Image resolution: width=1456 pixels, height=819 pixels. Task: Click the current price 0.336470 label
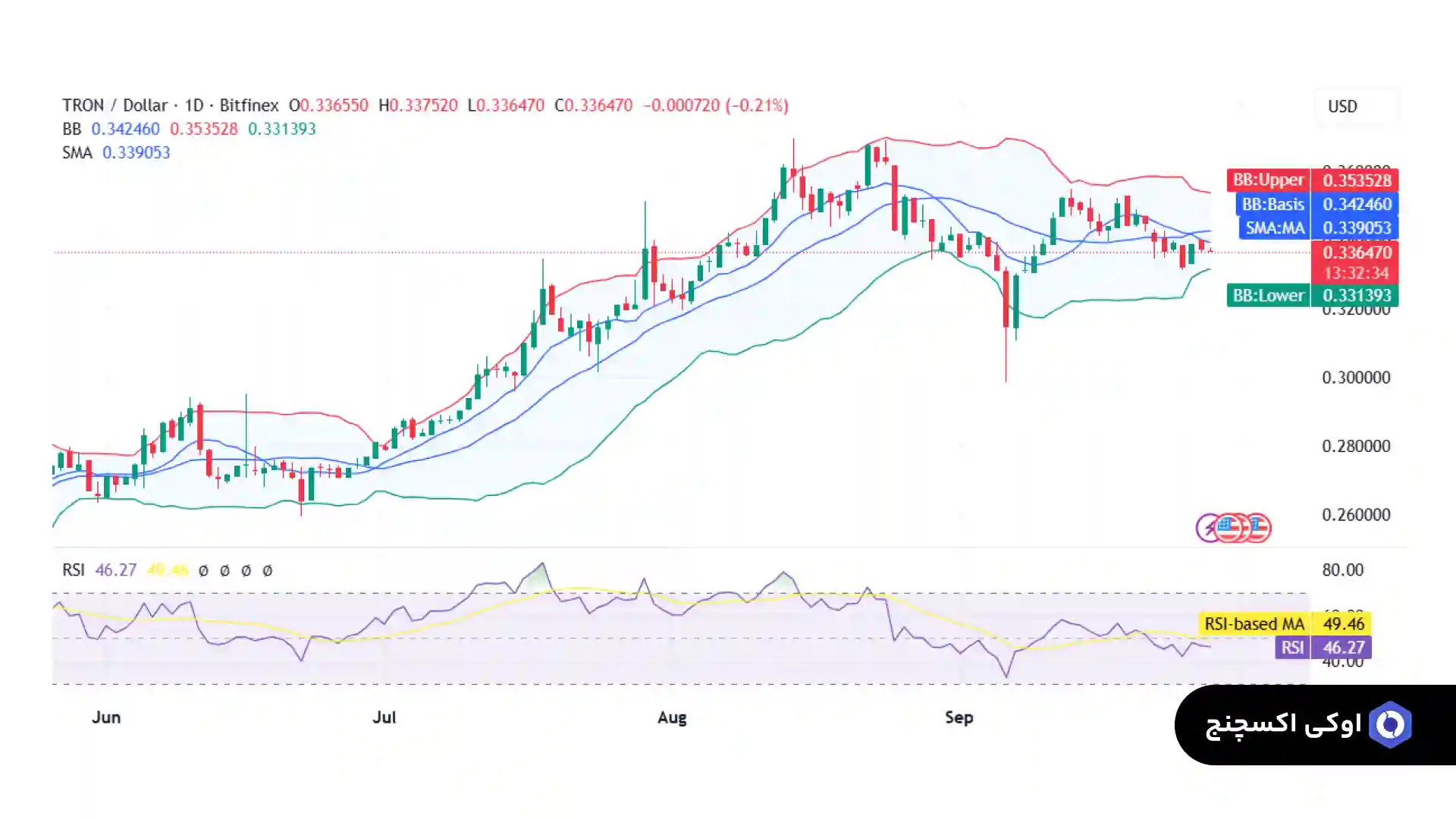[x=1356, y=253]
